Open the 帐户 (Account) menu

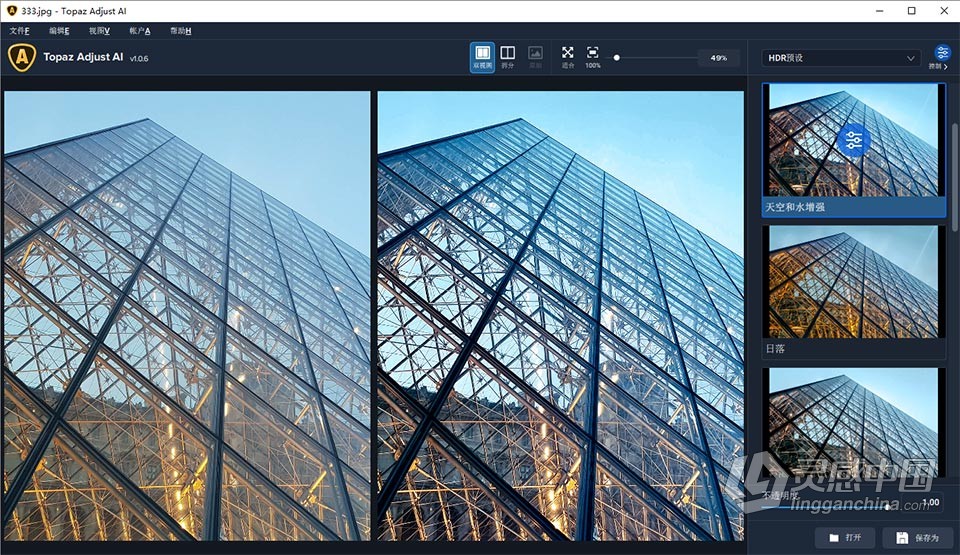pos(139,31)
